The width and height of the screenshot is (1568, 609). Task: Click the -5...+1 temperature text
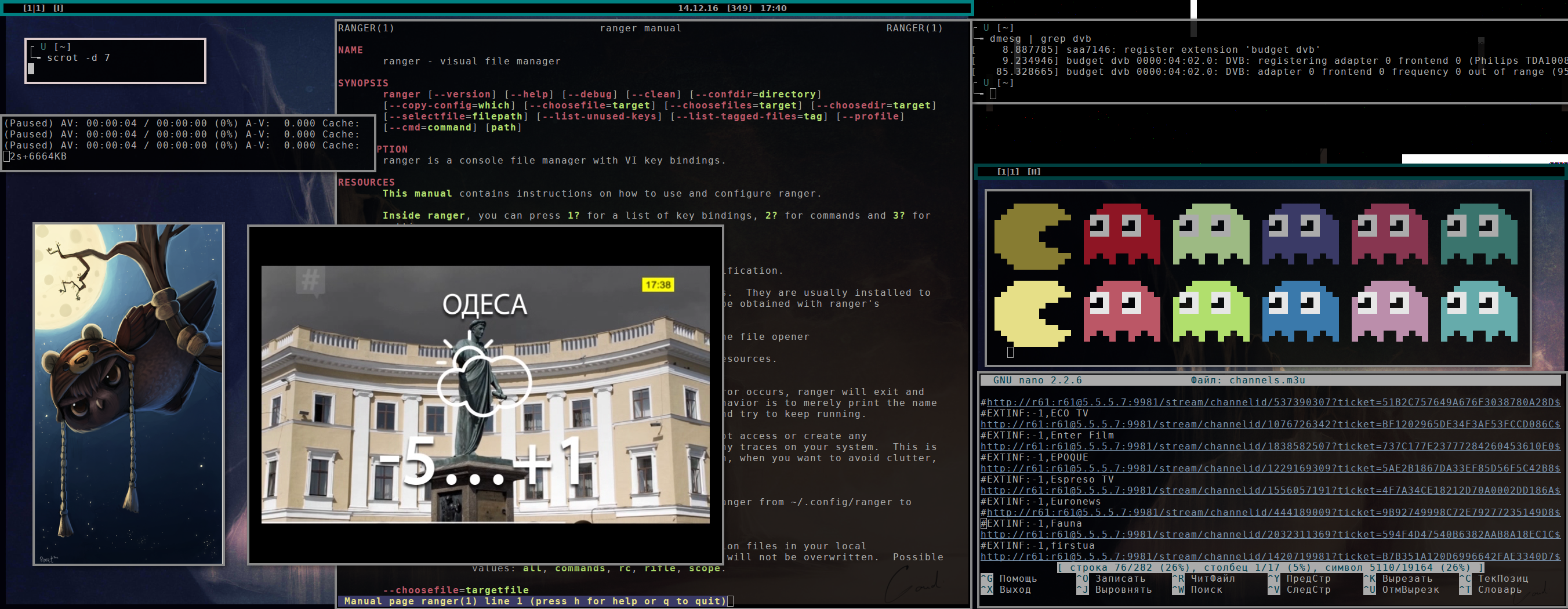tap(480, 461)
